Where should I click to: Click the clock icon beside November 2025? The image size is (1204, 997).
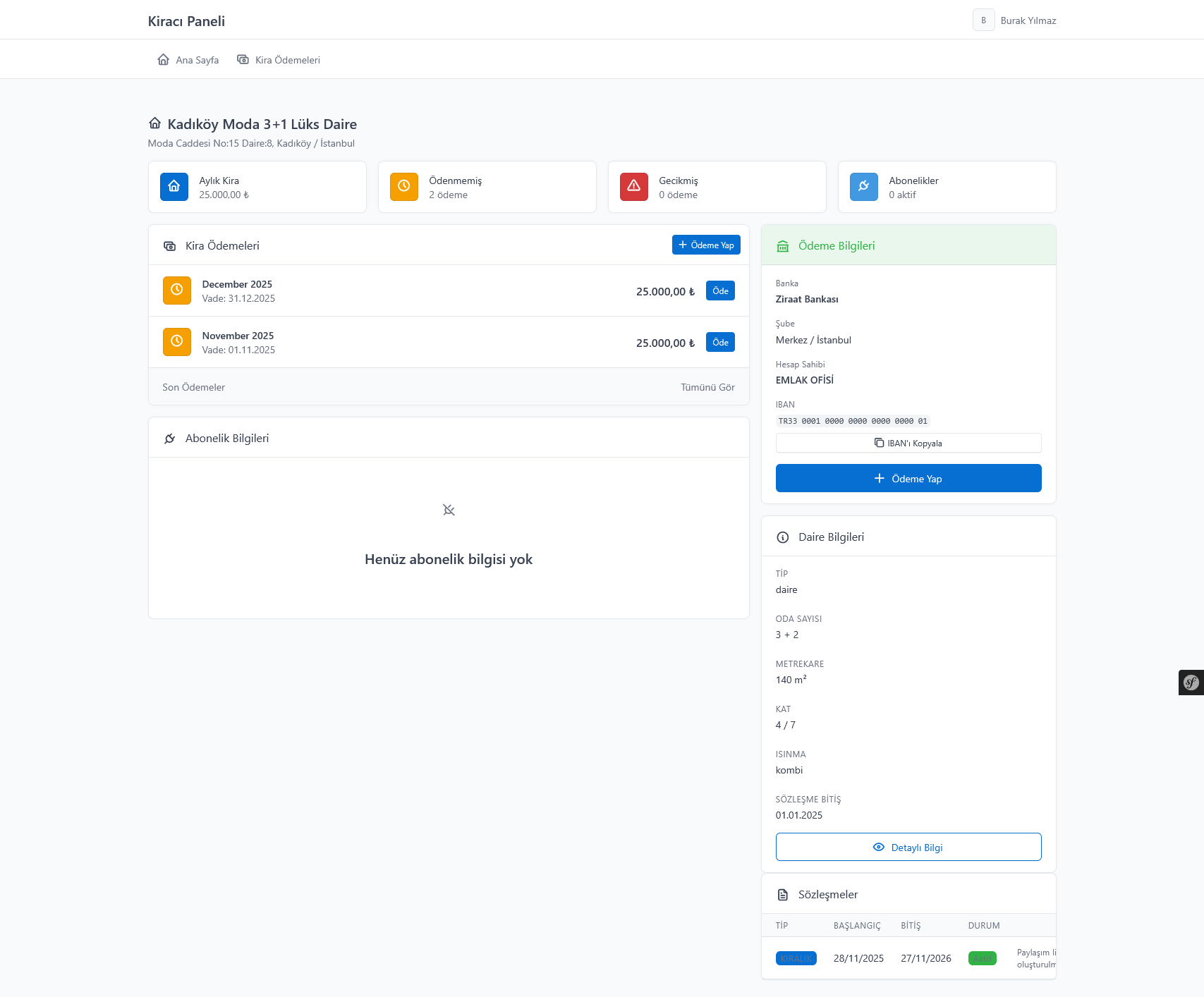(176, 342)
